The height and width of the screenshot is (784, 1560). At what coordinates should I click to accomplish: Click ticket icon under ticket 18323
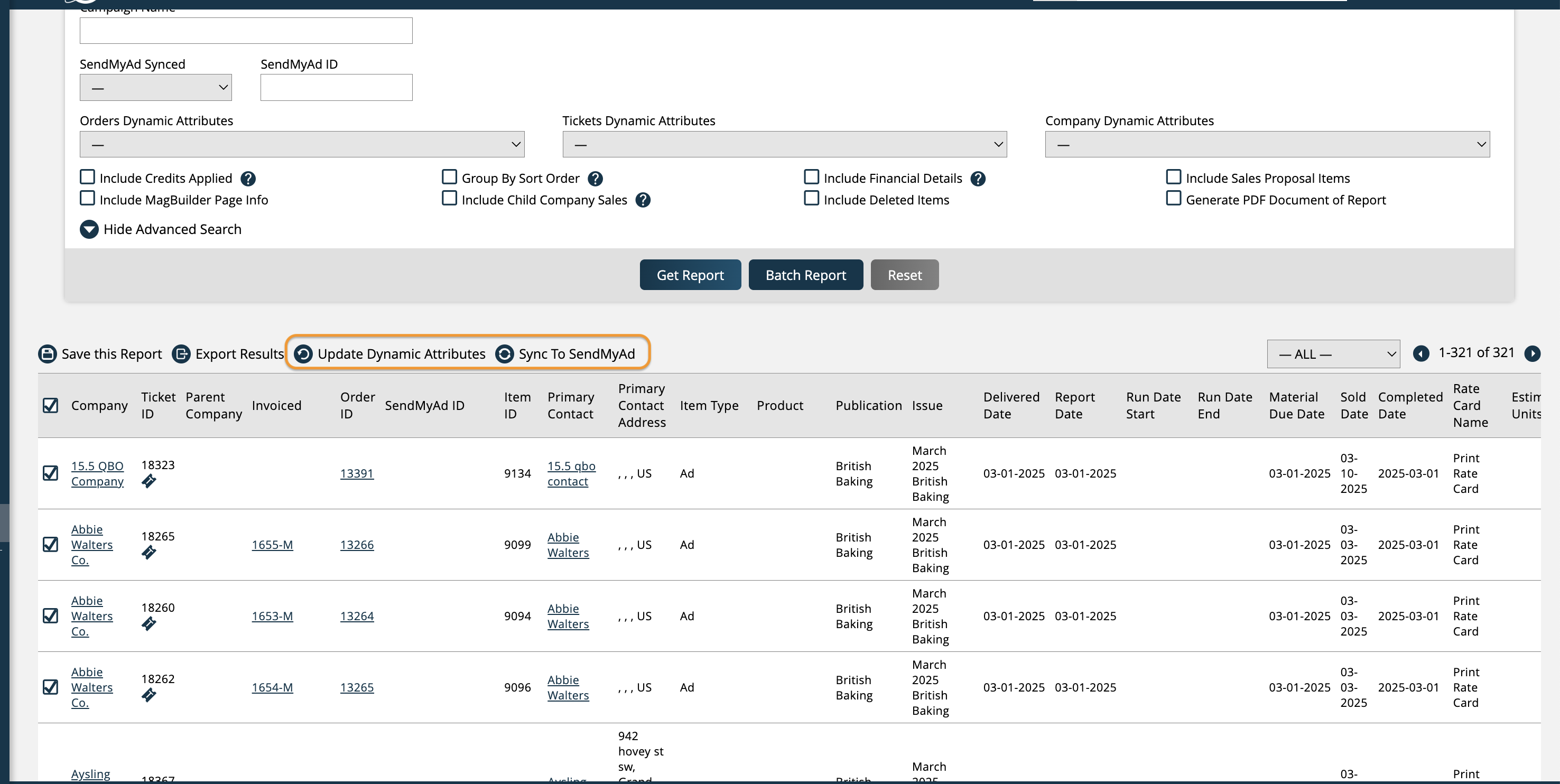click(149, 481)
